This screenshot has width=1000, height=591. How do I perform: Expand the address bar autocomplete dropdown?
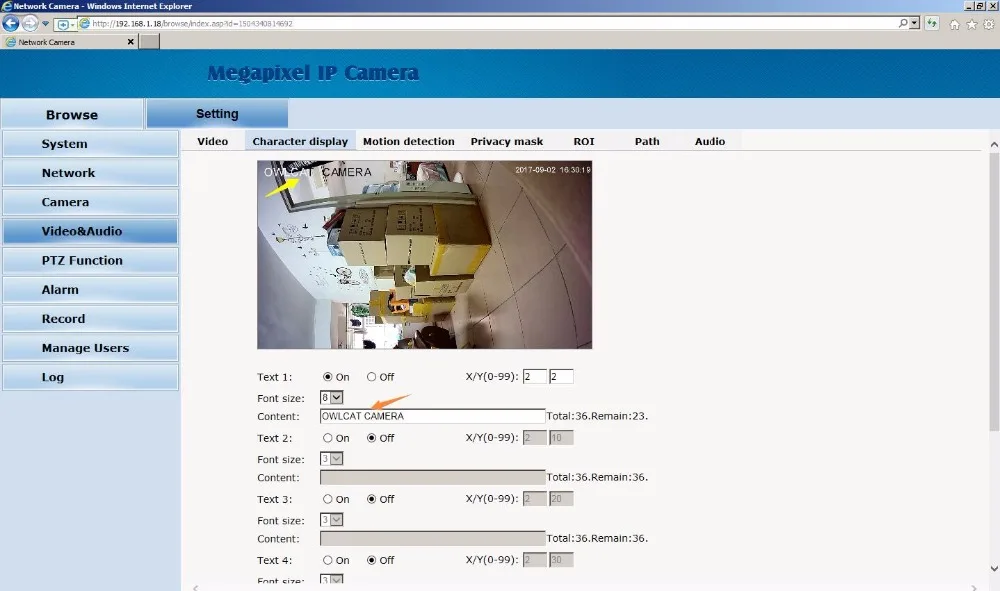tap(915, 24)
